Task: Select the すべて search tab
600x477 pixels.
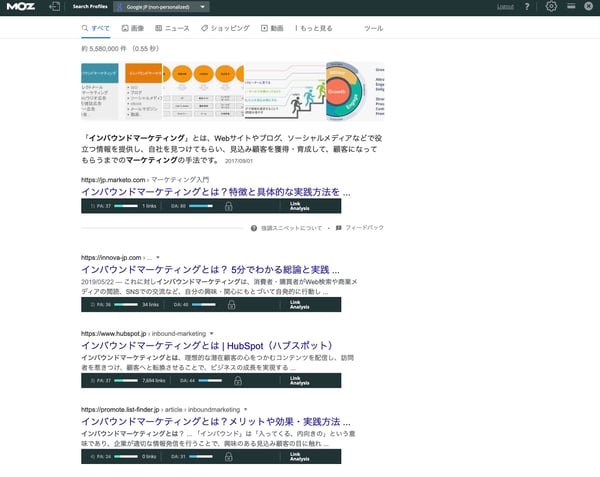Action: pos(96,28)
